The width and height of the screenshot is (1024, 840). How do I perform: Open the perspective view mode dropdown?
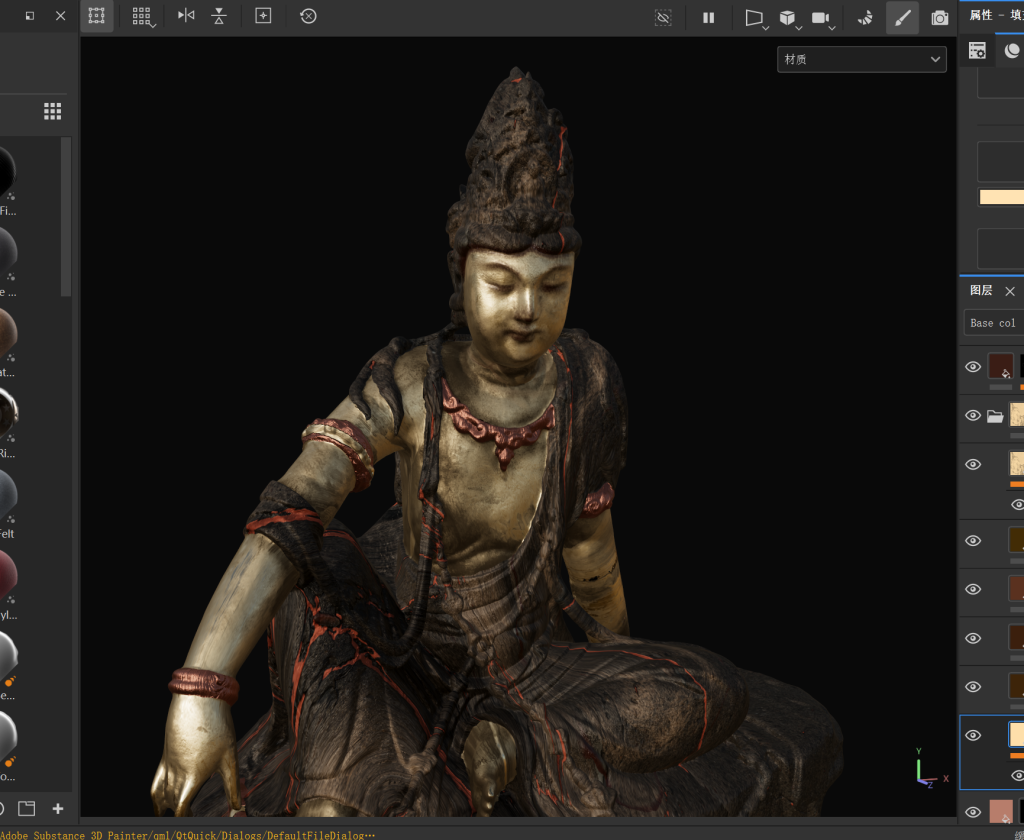[x=756, y=18]
